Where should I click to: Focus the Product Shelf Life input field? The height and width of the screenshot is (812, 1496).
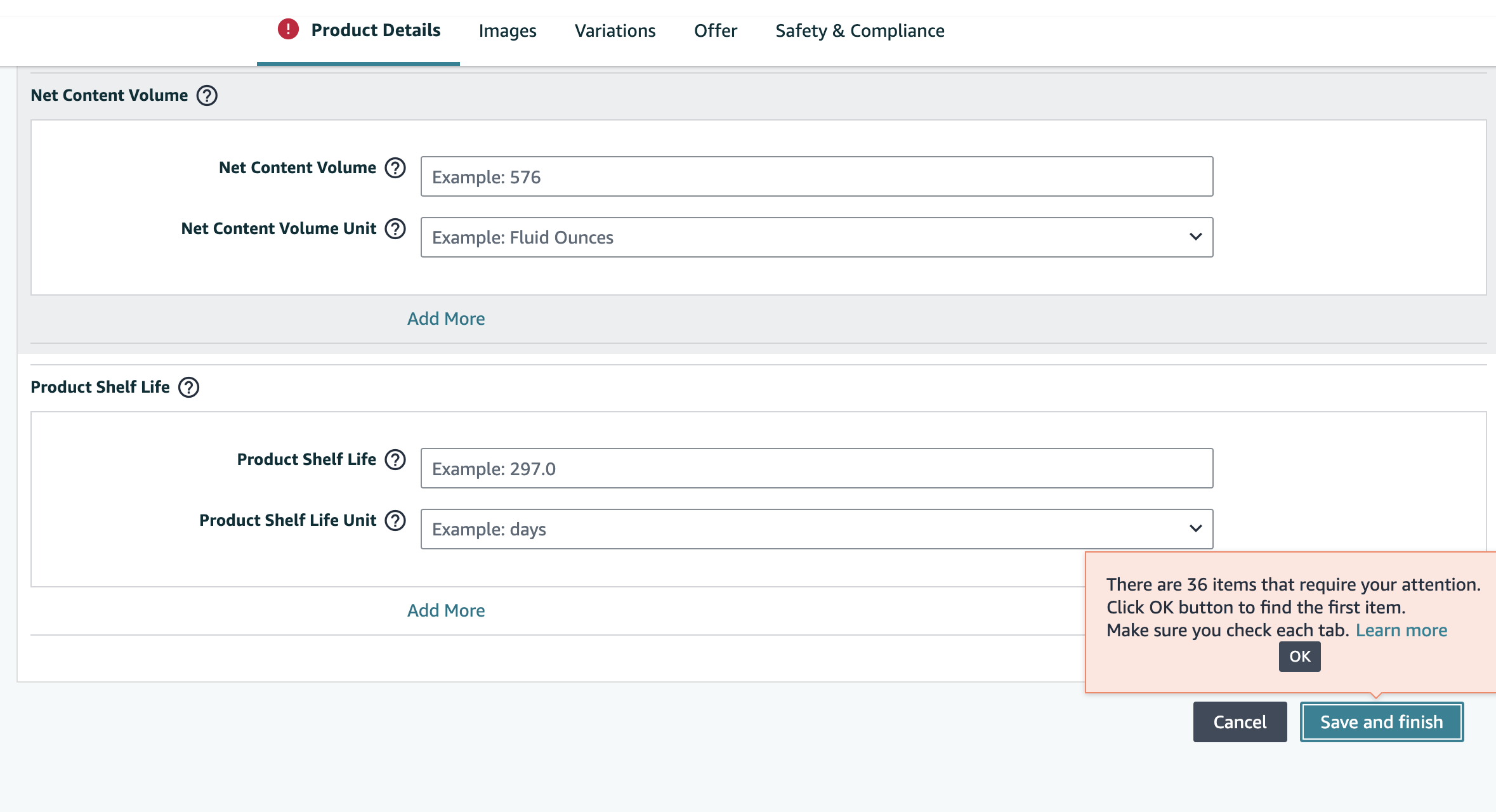point(817,468)
